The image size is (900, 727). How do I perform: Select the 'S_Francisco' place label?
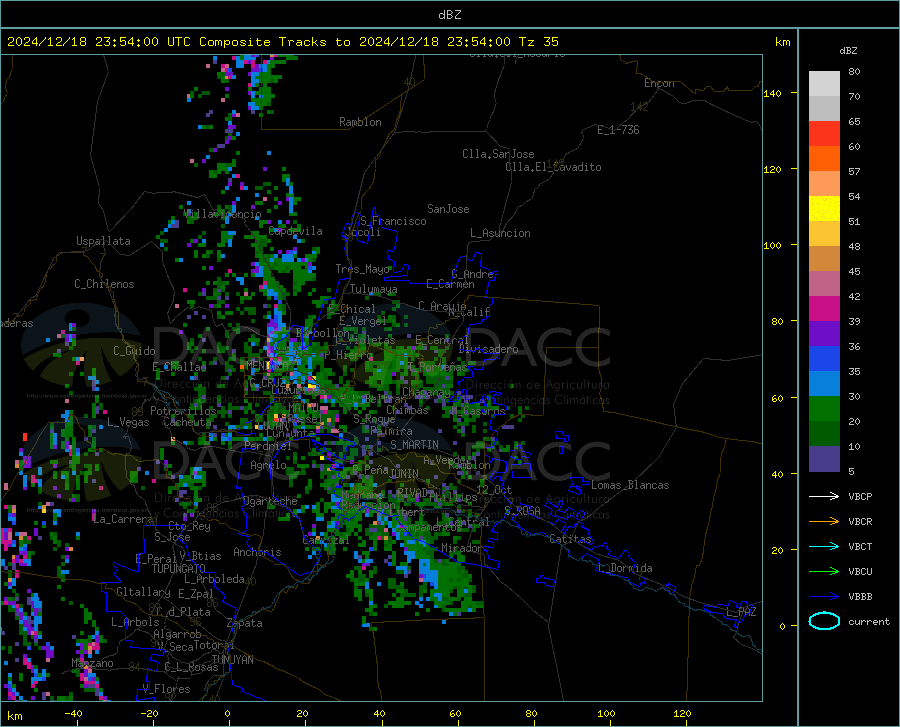click(393, 221)
